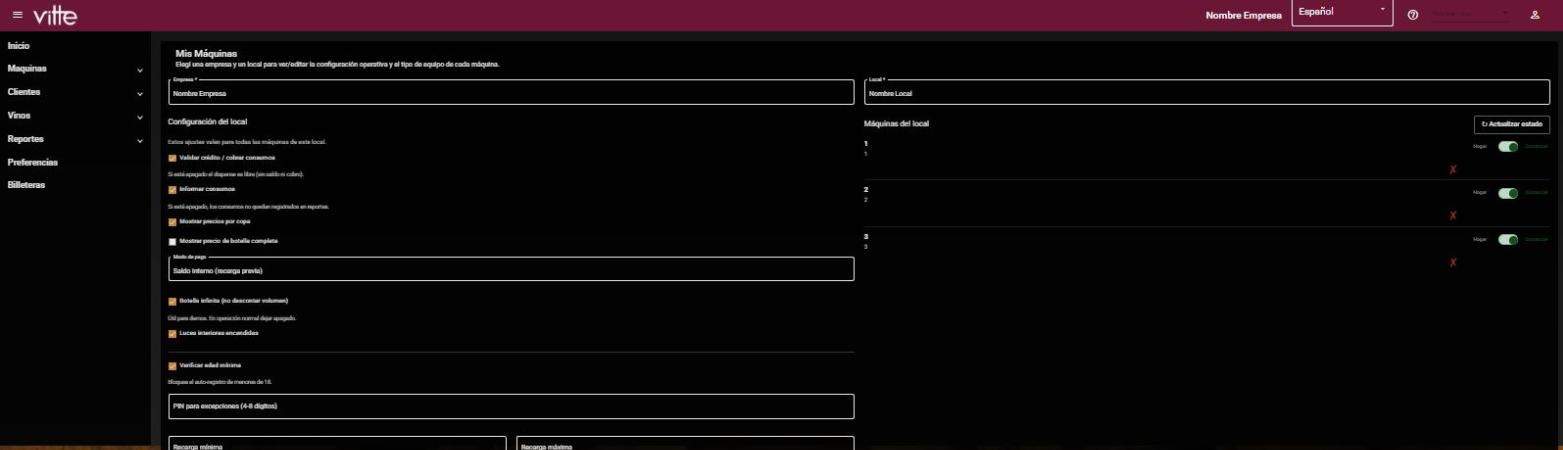Open the Local selector field
1563x450 pixels.
(x=1207, y=92)
